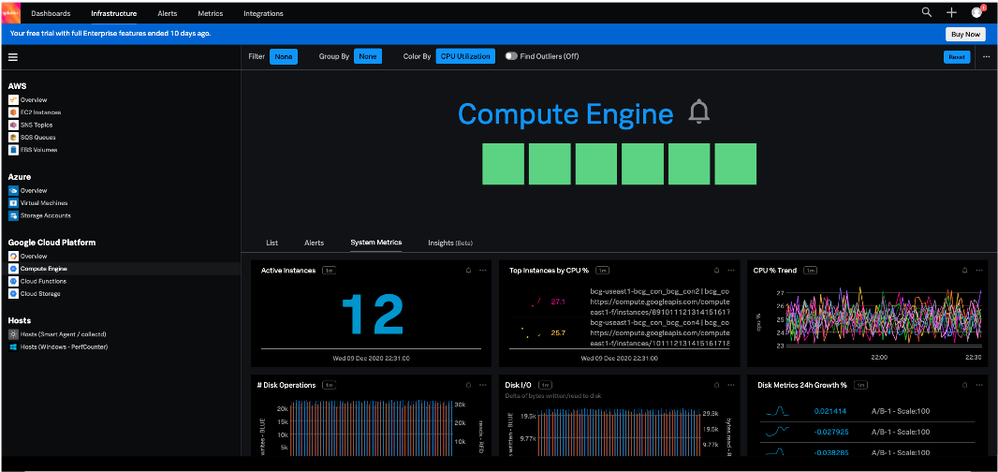Click the large Active Instances value 12
Image resolution: width=998 pixels, height=472 pixels.
coord(373,314)
